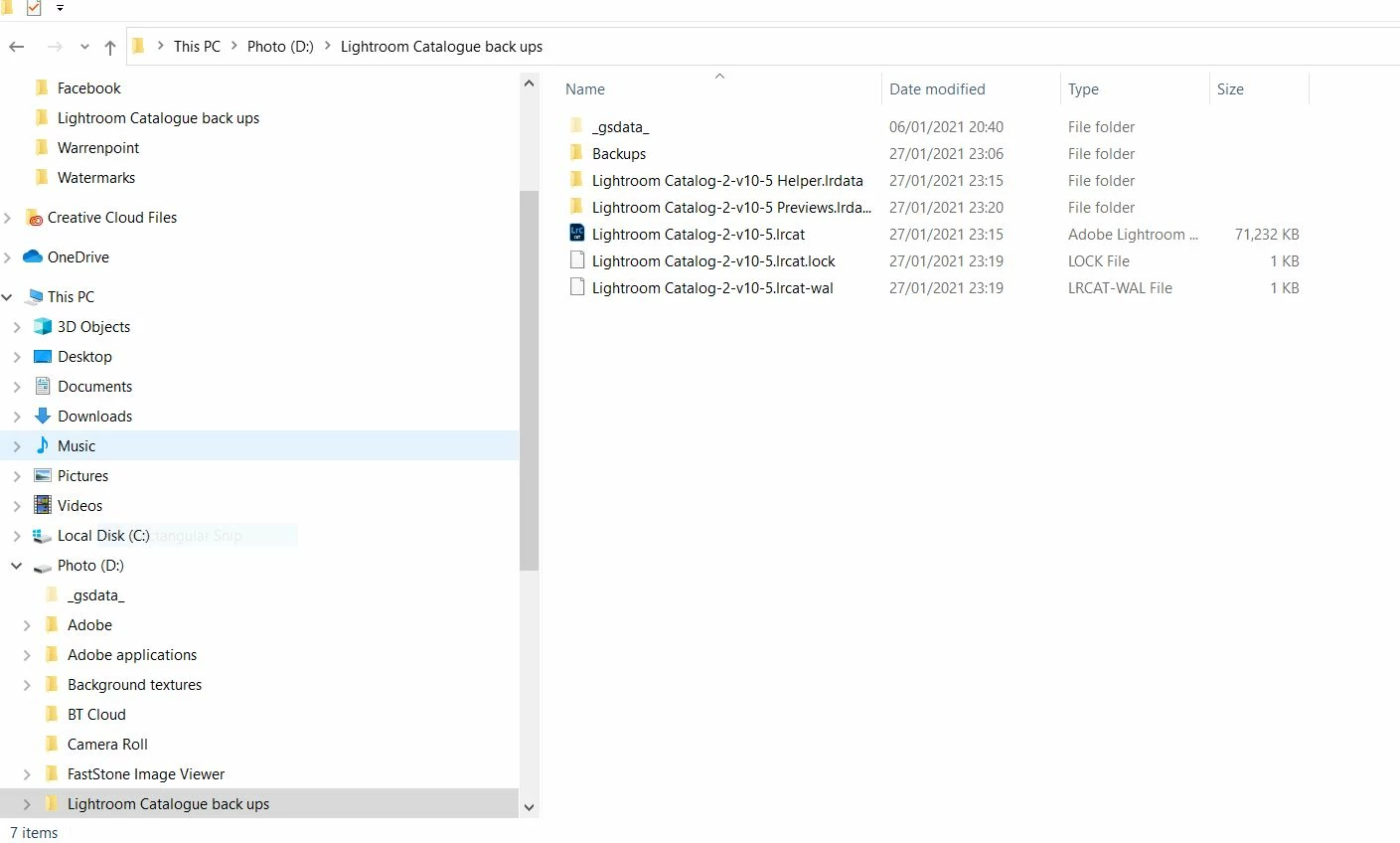Click the OneDrive cloud icon
Viewport: 1400px width, 843px height.
pyautogui.click(x=33, y=256)
